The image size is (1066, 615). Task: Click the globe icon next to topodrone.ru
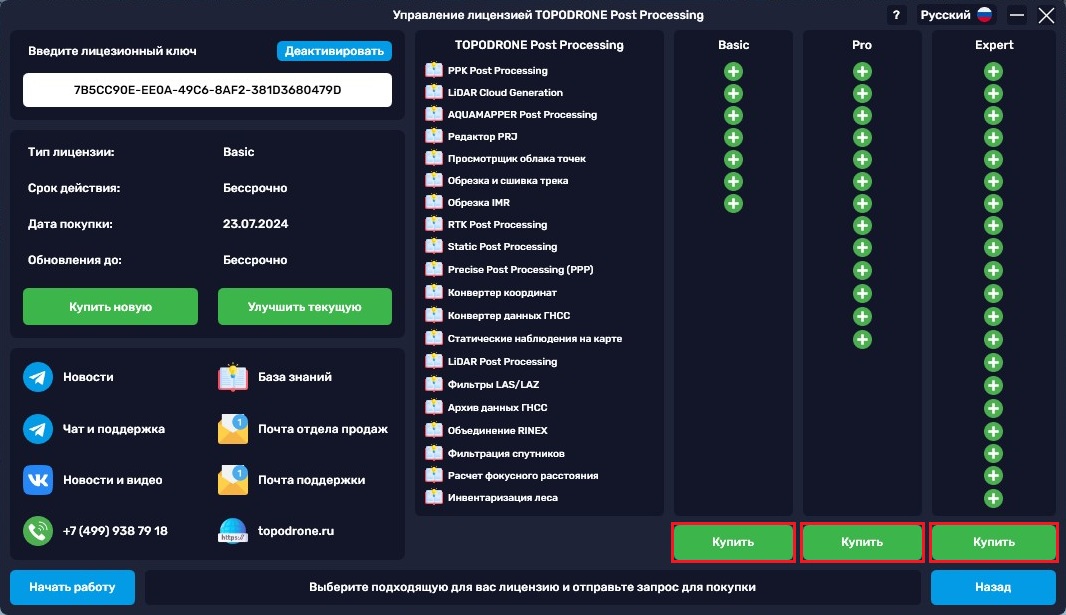(x=233, y=531)
